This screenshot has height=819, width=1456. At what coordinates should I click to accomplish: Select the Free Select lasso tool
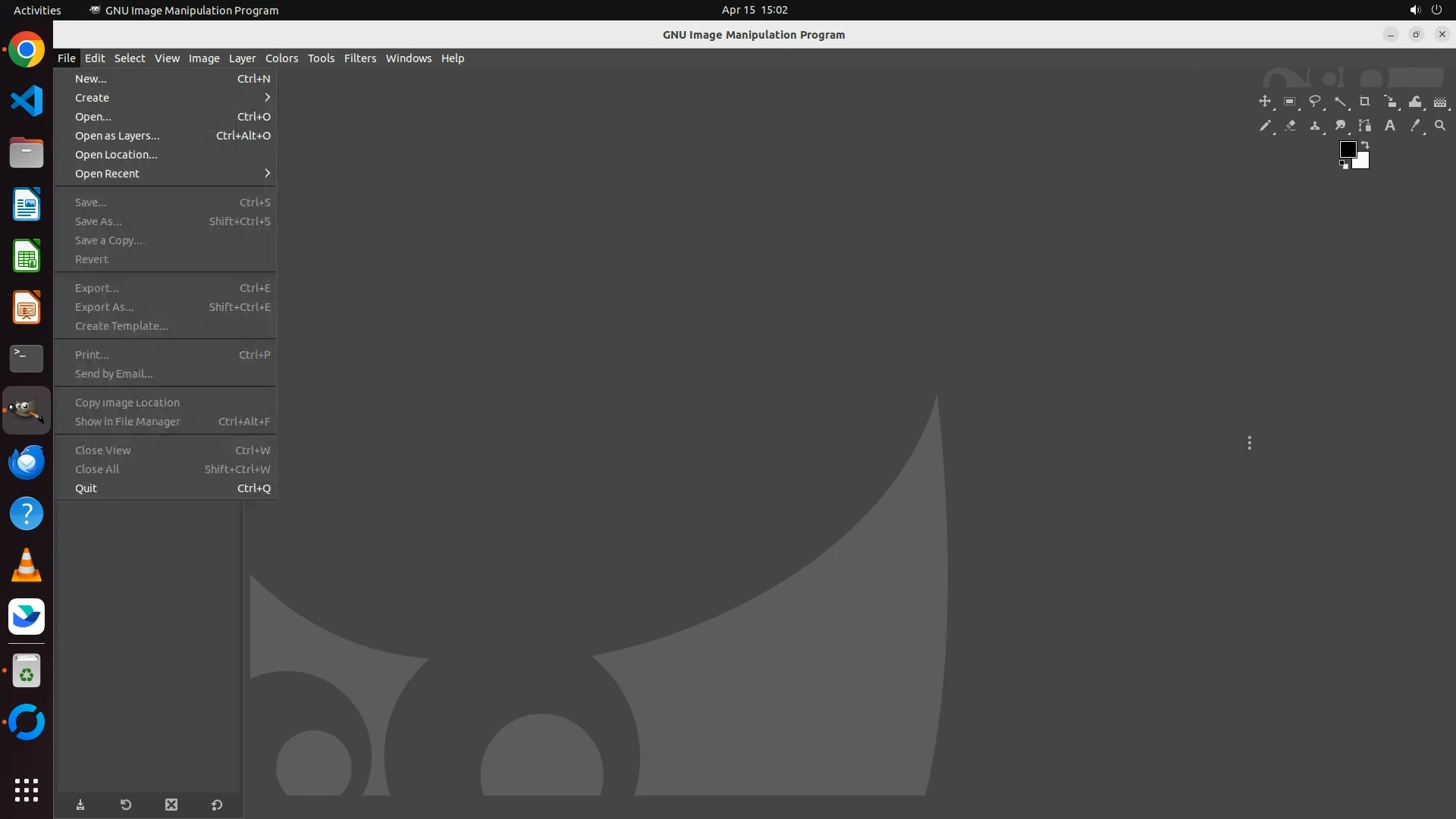tap(1315, 102)
